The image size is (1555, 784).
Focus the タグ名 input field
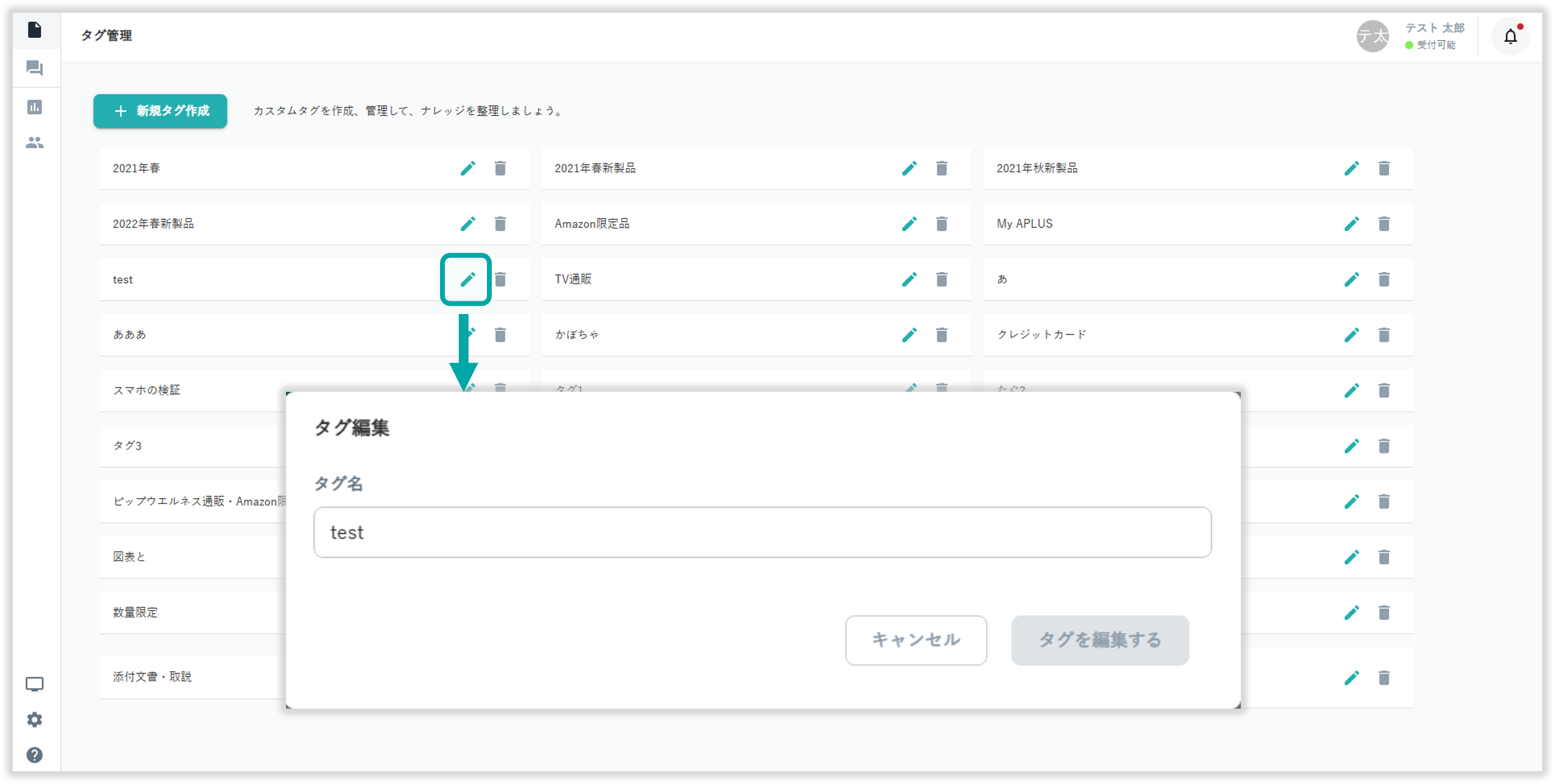coord(762,532)
